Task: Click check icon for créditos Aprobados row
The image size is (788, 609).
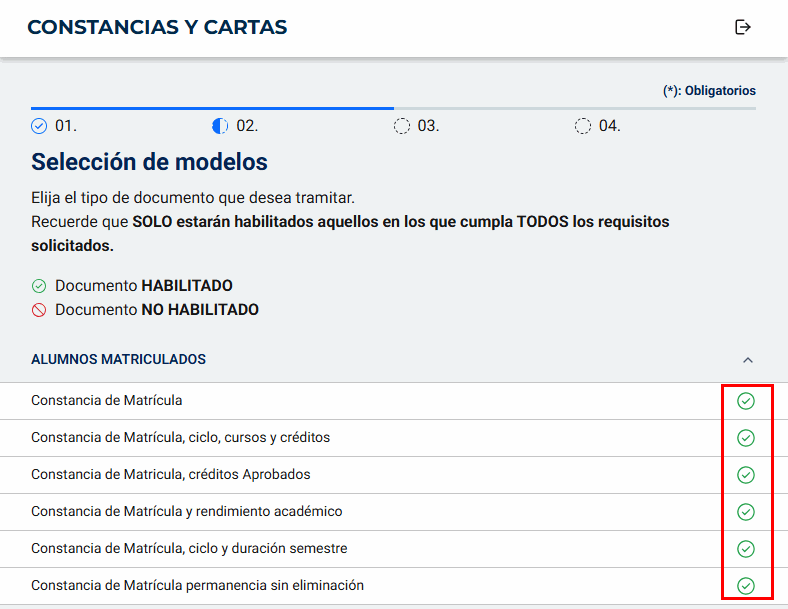Action: [x=745, y=475]
